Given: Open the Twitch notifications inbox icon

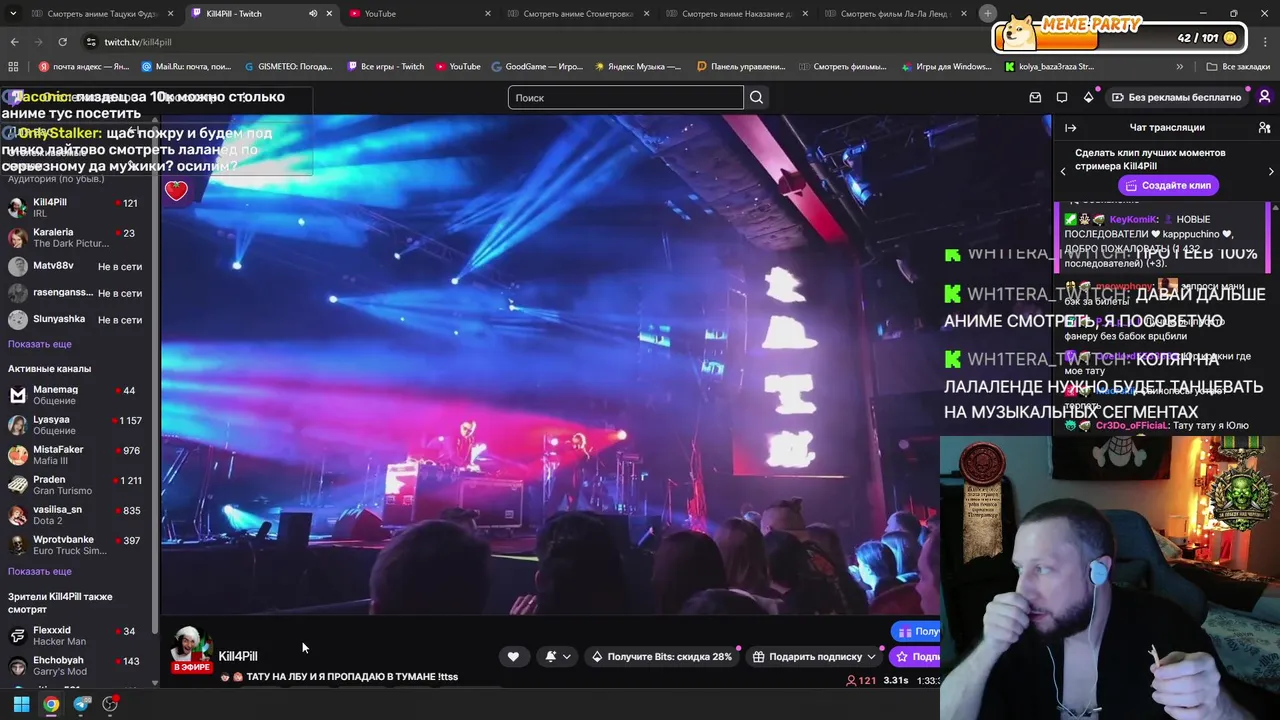Looking at the screenshot, I should pyautogui.click(x=1035, y=97).
